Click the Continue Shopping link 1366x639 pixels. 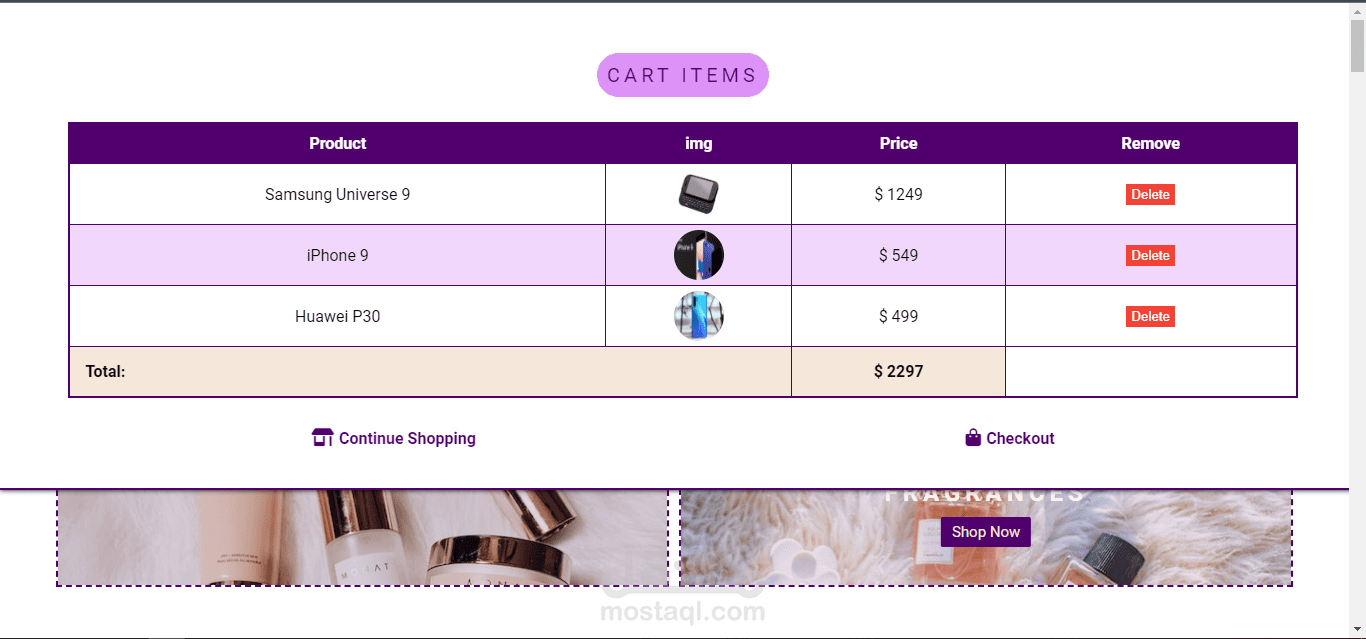407,438
